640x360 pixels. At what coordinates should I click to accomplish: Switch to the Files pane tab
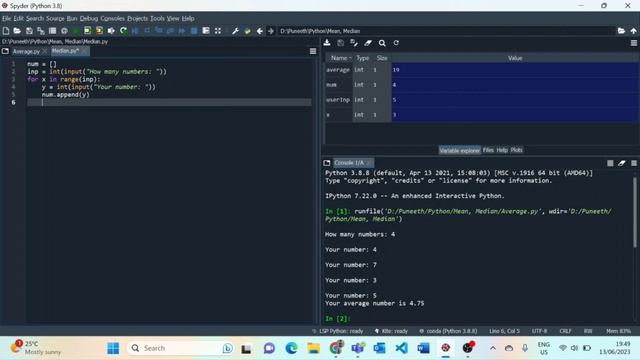coord(488,150)
